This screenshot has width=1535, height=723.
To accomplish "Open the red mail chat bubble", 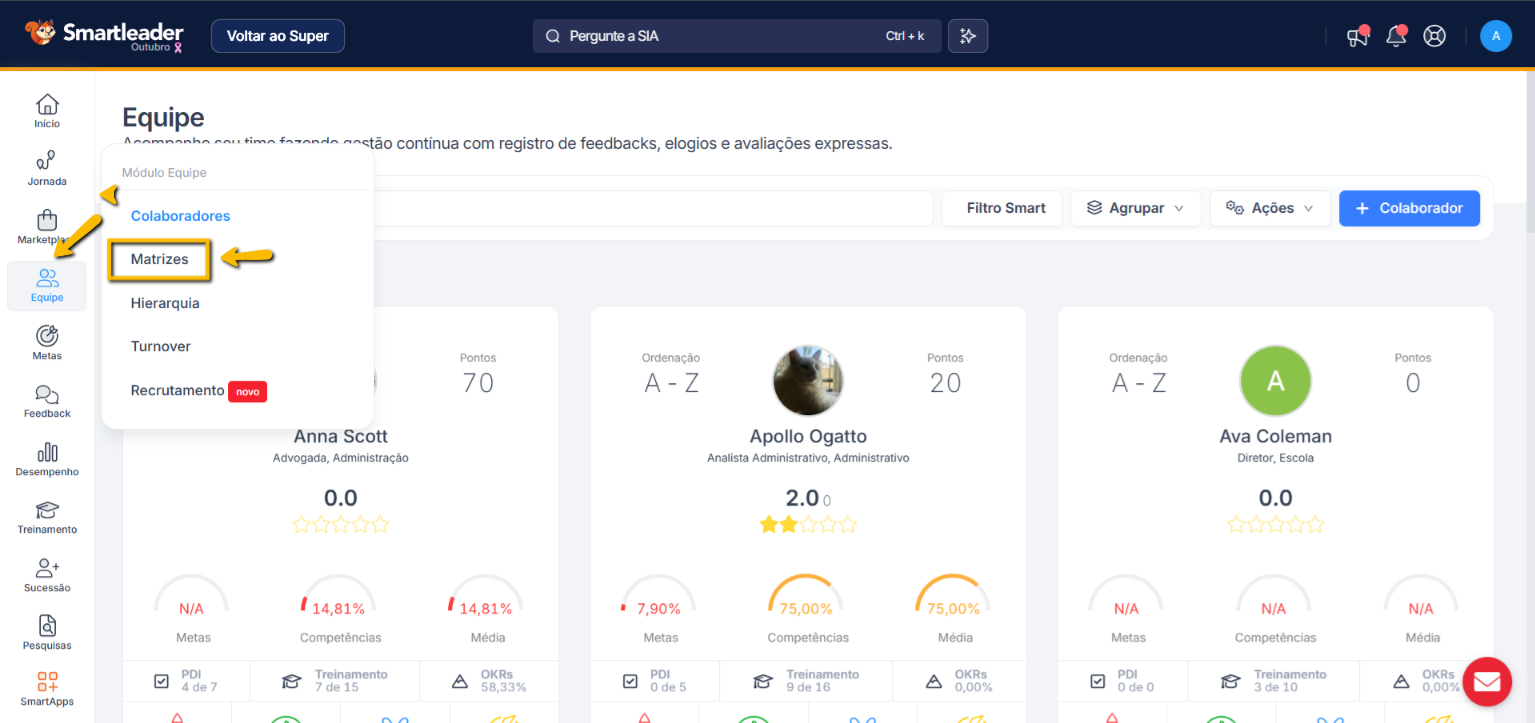I will [1487, 682].
